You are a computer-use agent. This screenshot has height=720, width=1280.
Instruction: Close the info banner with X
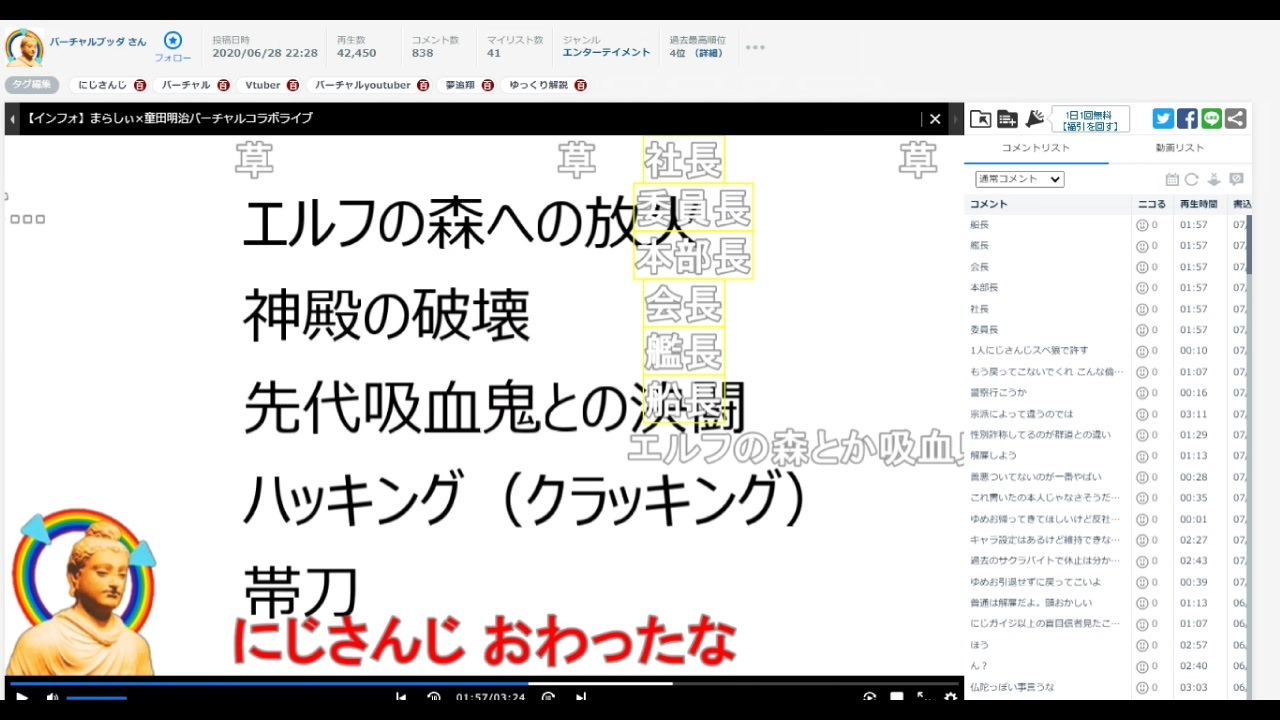935,119
